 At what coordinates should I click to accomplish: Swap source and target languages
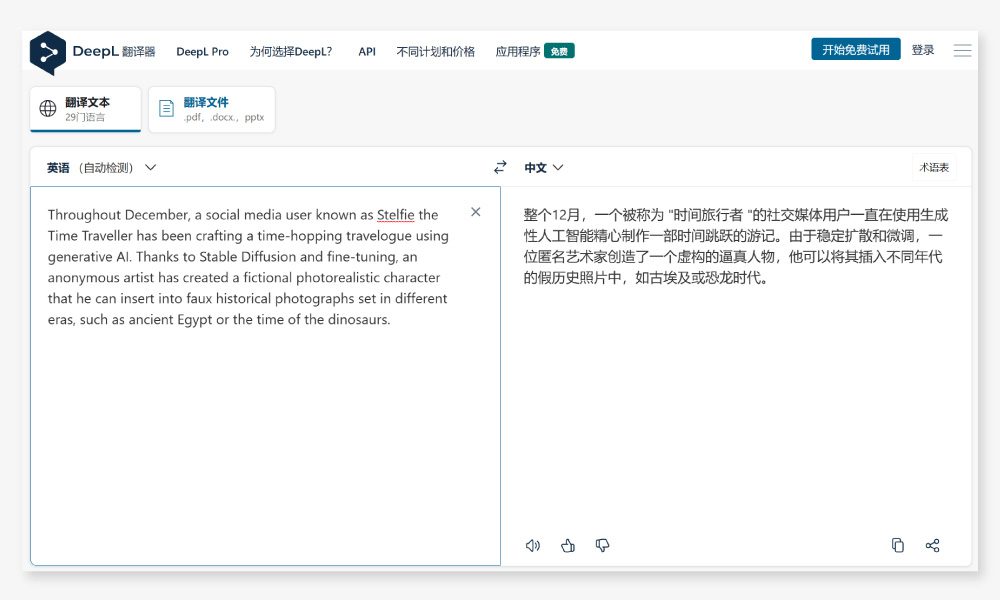(x=500, y=168)
